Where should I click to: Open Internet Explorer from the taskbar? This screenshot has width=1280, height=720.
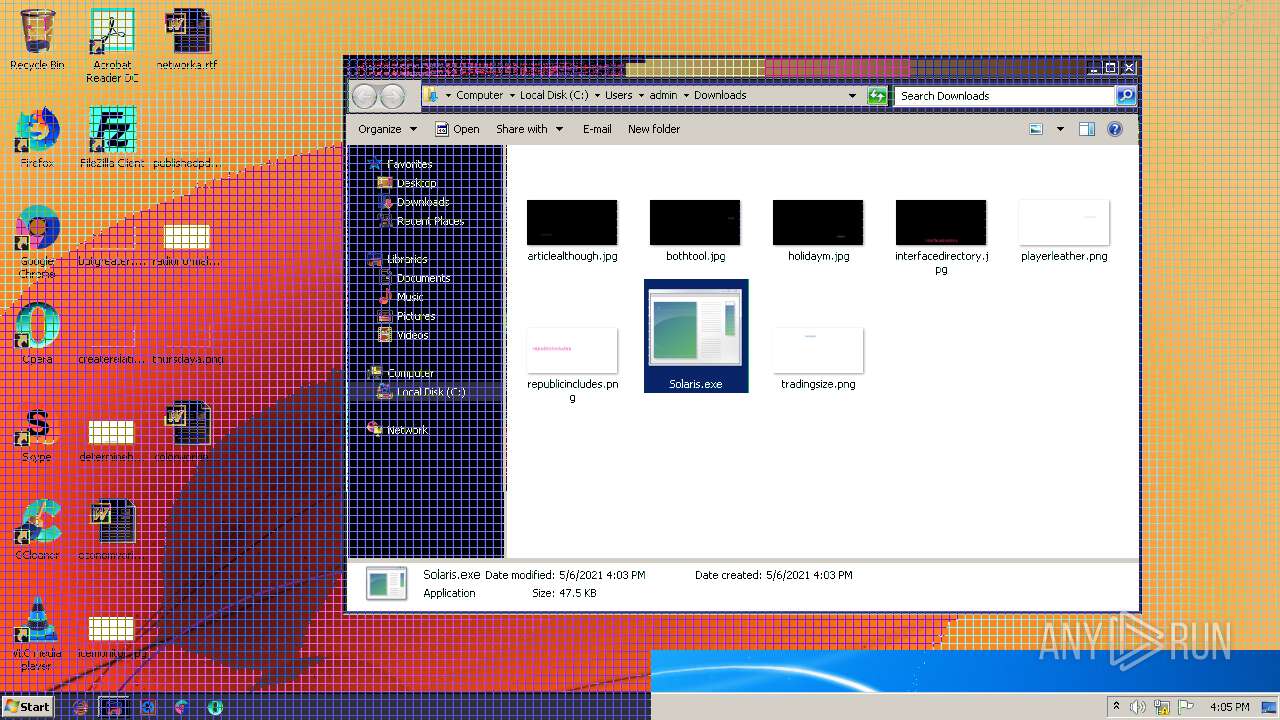[80, 707]
